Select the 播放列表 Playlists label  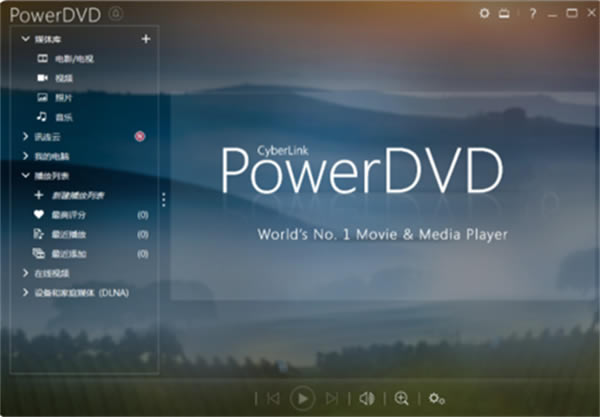click(x=52, y=176)
